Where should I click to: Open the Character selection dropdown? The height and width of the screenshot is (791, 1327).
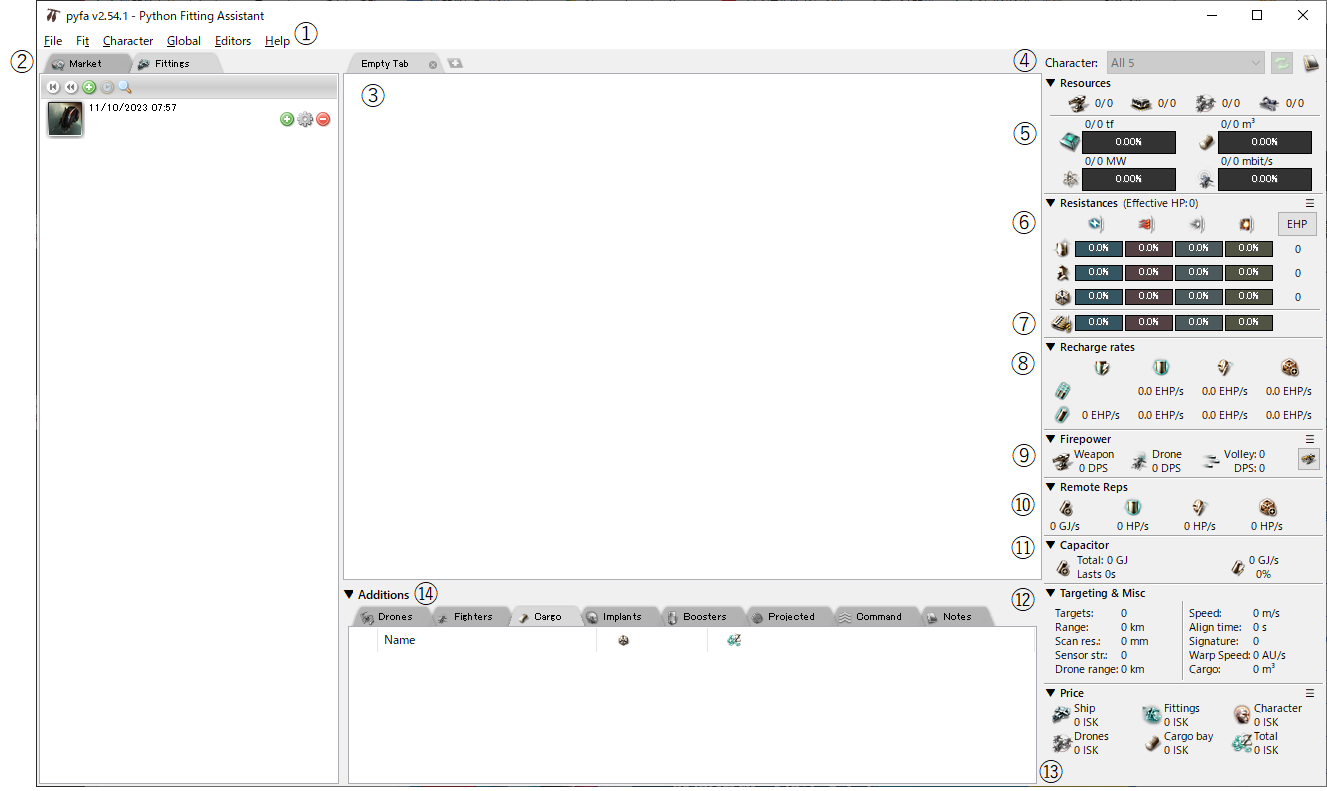1186,62
